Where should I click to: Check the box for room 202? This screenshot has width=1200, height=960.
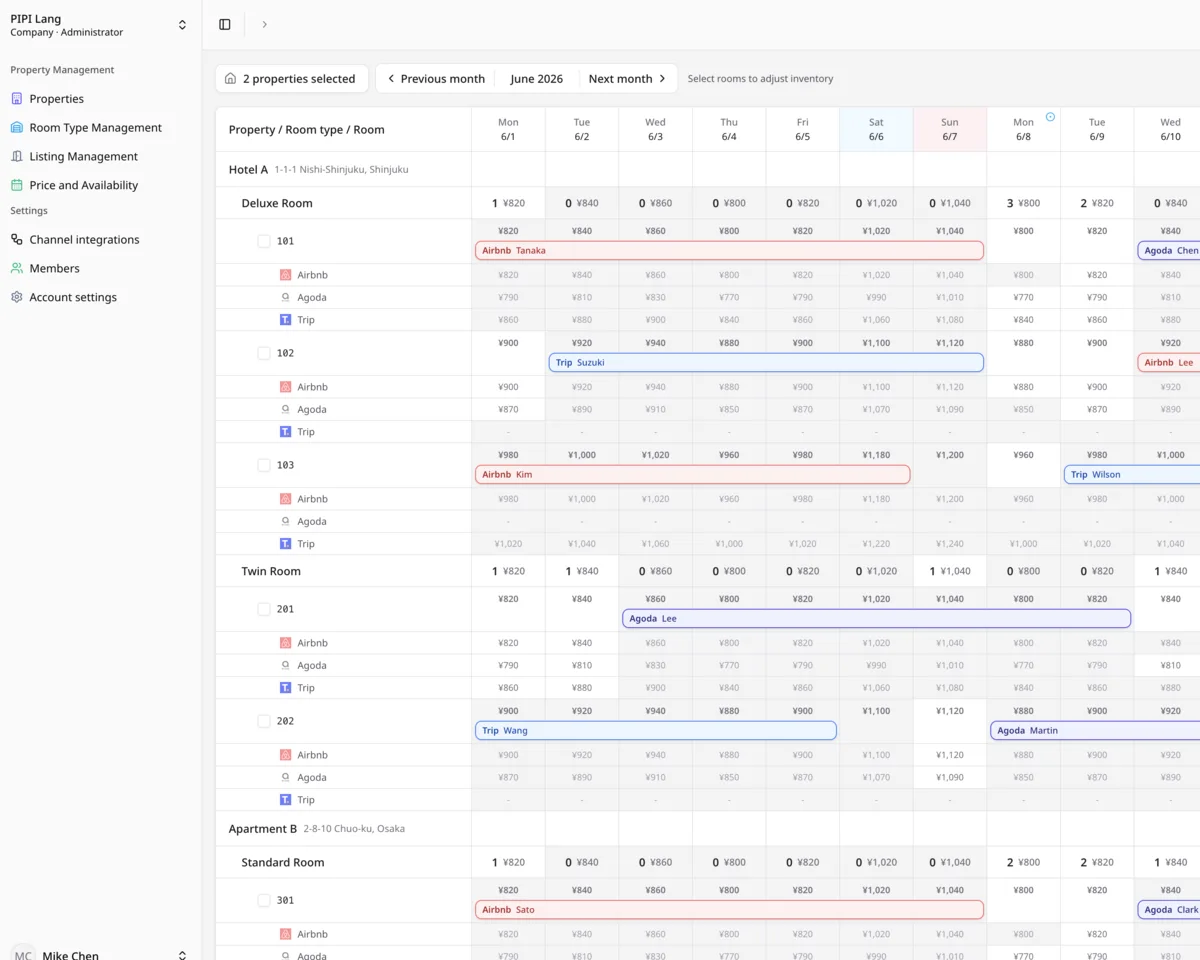click(264, 721)
